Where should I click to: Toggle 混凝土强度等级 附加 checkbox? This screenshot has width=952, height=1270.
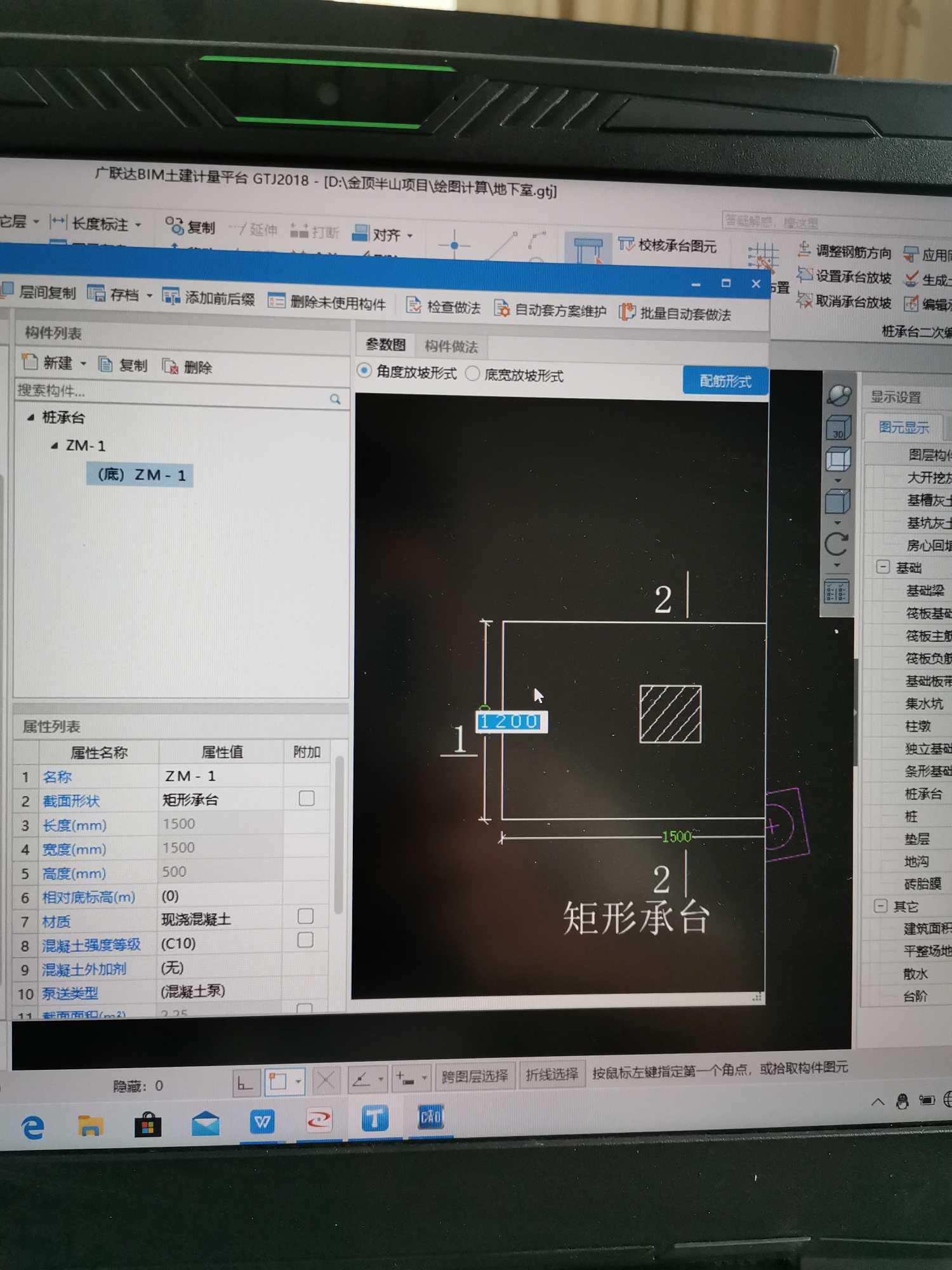click(305, 940)
